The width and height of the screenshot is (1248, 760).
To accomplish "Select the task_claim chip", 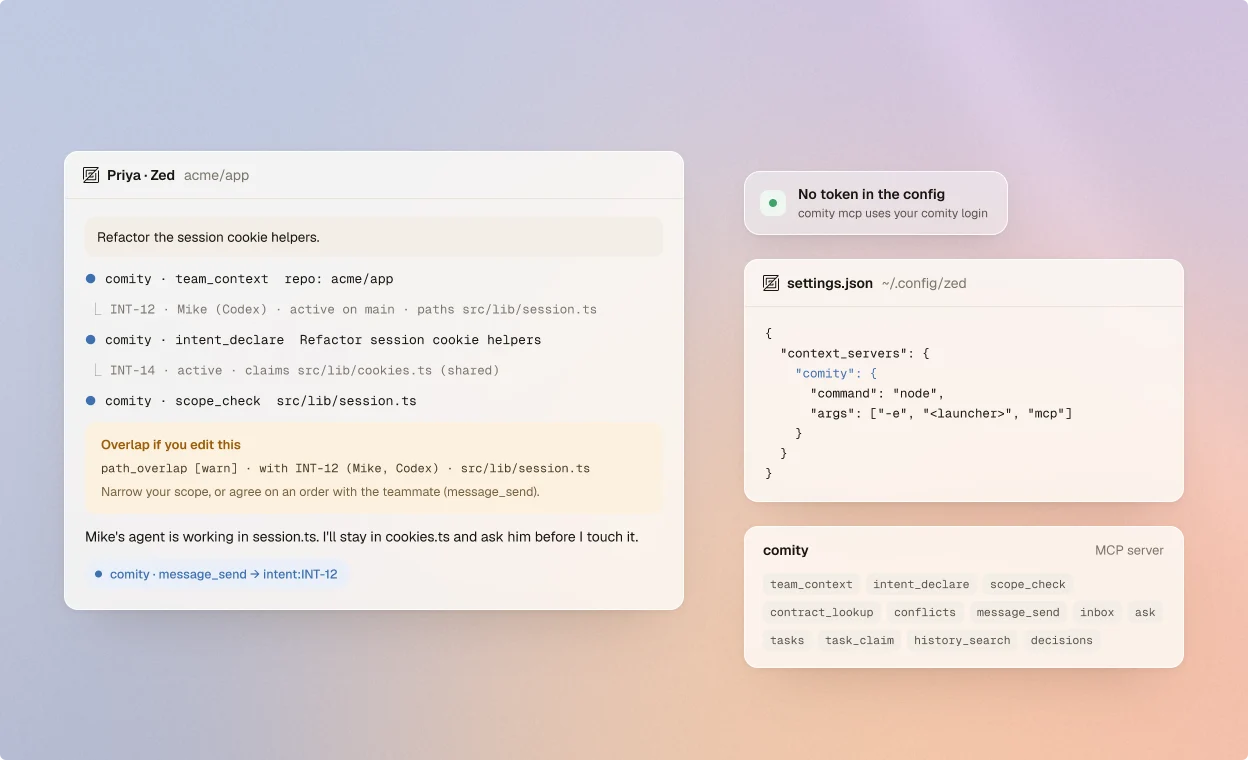I will coord(859,640).
